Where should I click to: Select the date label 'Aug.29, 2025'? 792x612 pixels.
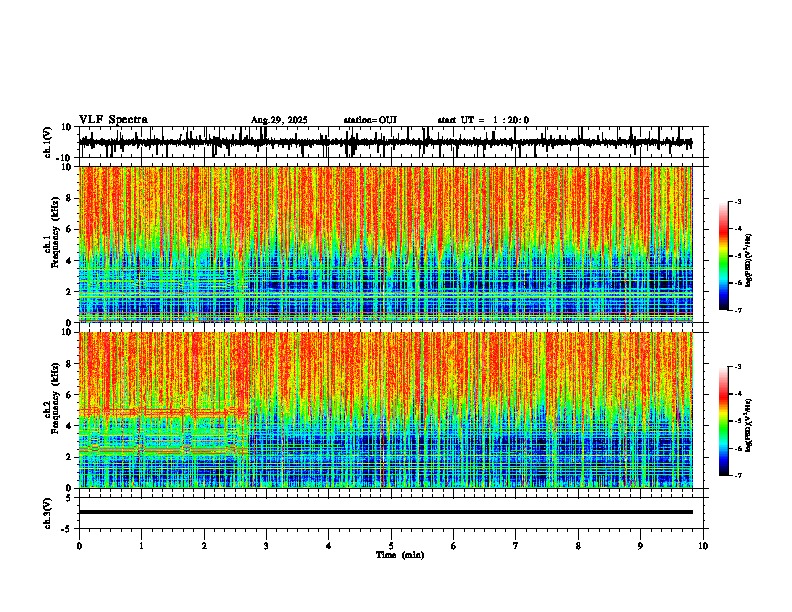point(279,120)
